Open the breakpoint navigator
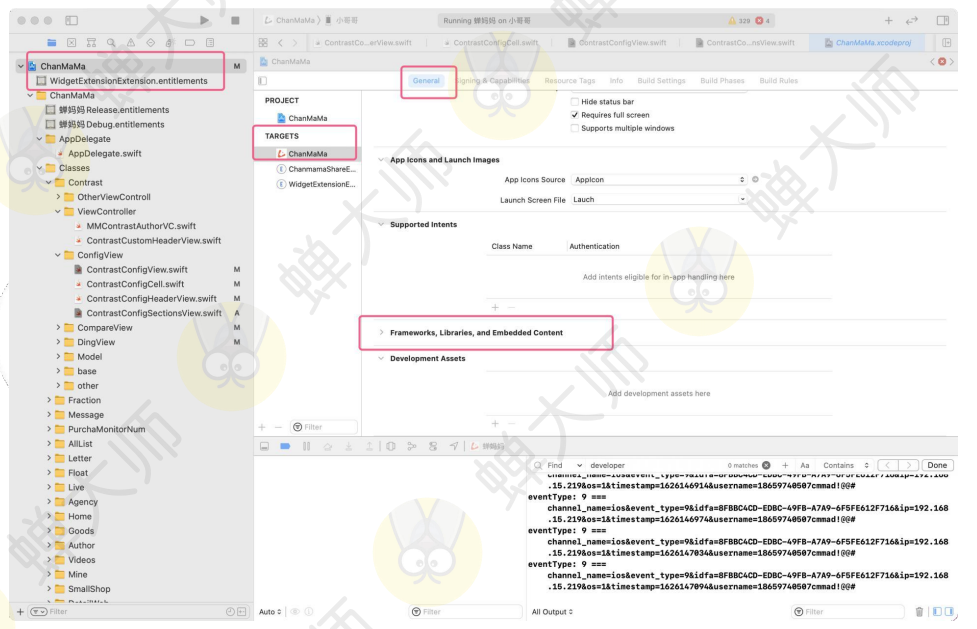977x629 pixels. coord(190,43)
